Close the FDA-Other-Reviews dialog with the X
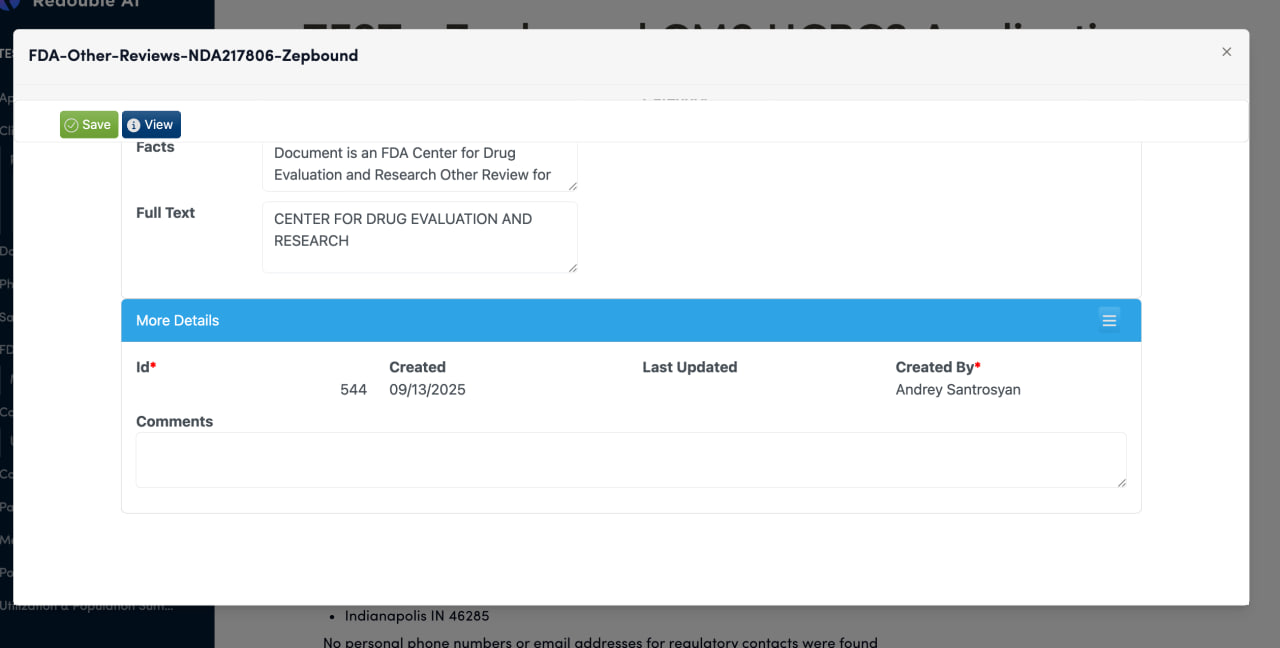This screenshot has height=648, width=1280. coord(1226,52)
